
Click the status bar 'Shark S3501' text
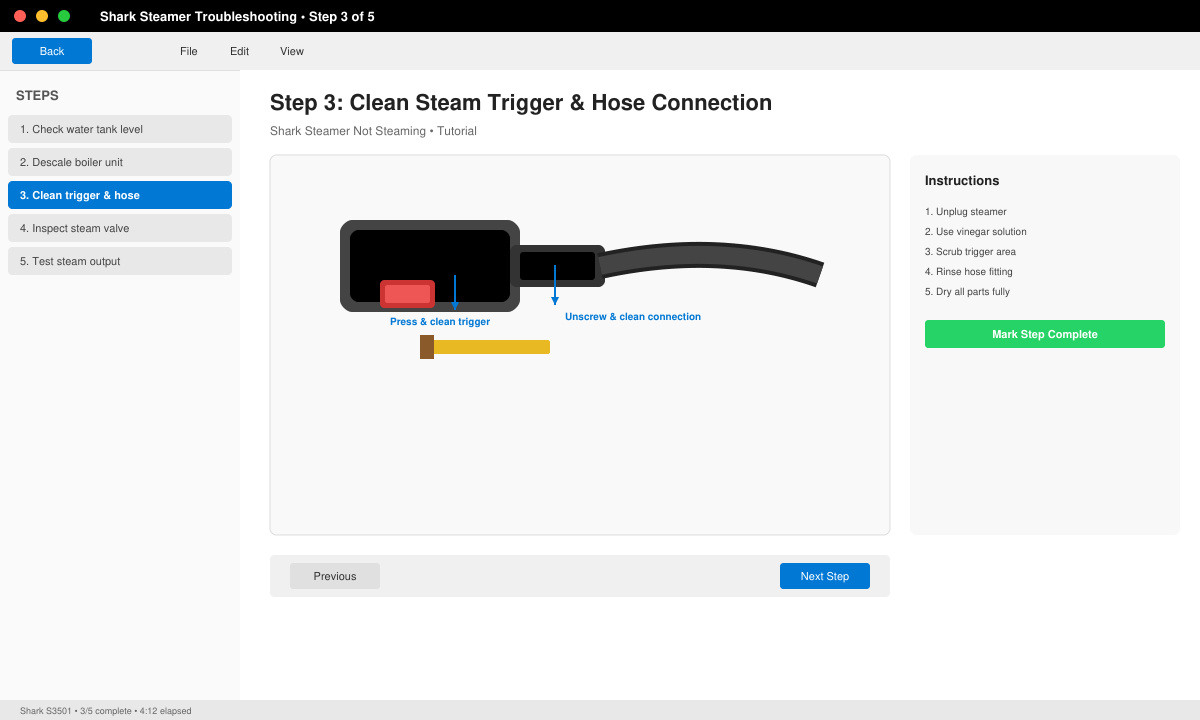[x=45, y=711]
